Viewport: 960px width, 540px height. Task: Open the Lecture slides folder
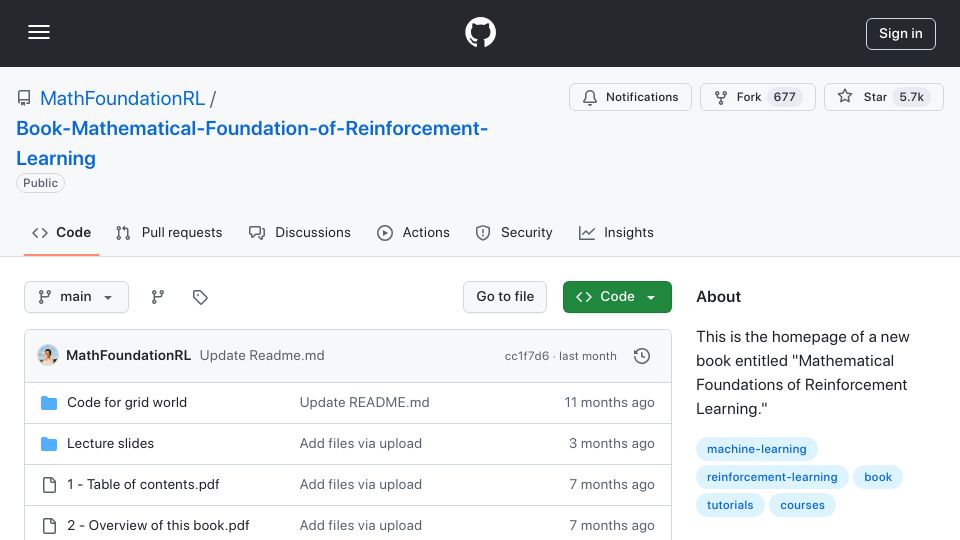click(x=110, y=443)
